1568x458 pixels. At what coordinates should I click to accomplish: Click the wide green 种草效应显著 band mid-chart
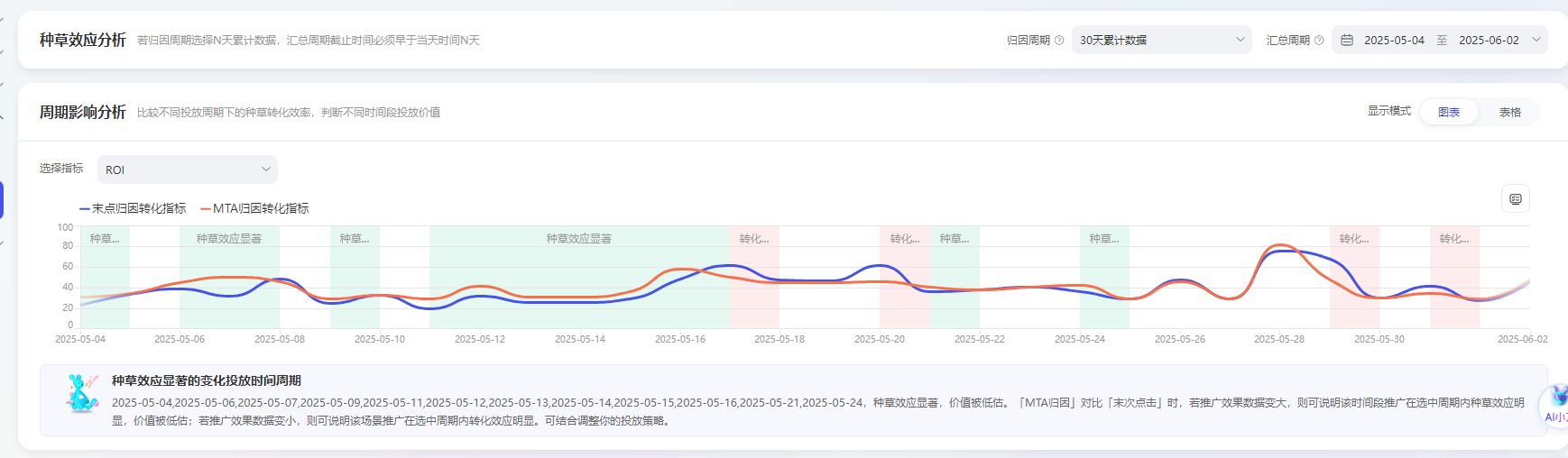579,270
